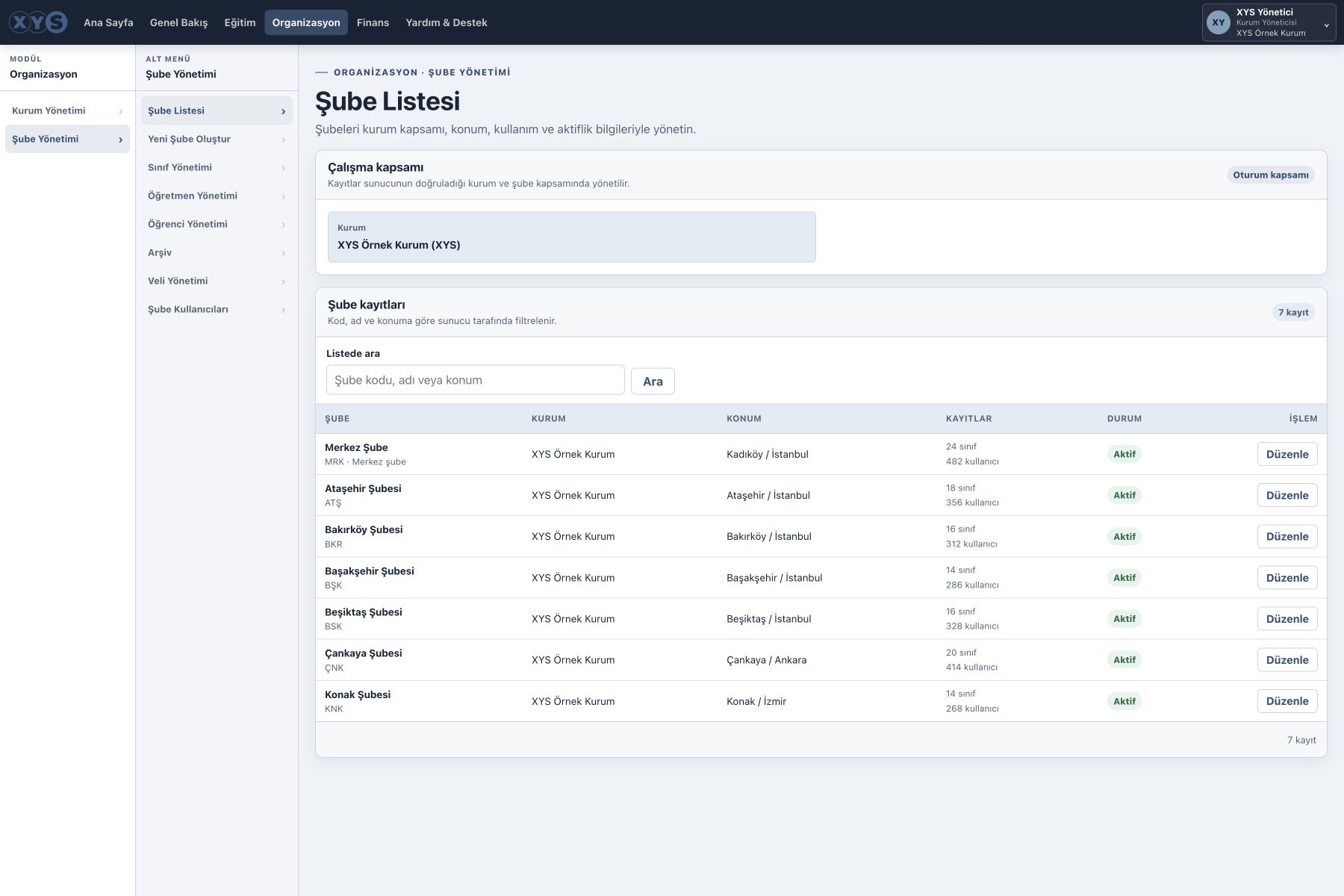The height and width of the screenshot is (896, 1344).
Task: Open the Ana Sayfa menu
Action: coord(108,22)
